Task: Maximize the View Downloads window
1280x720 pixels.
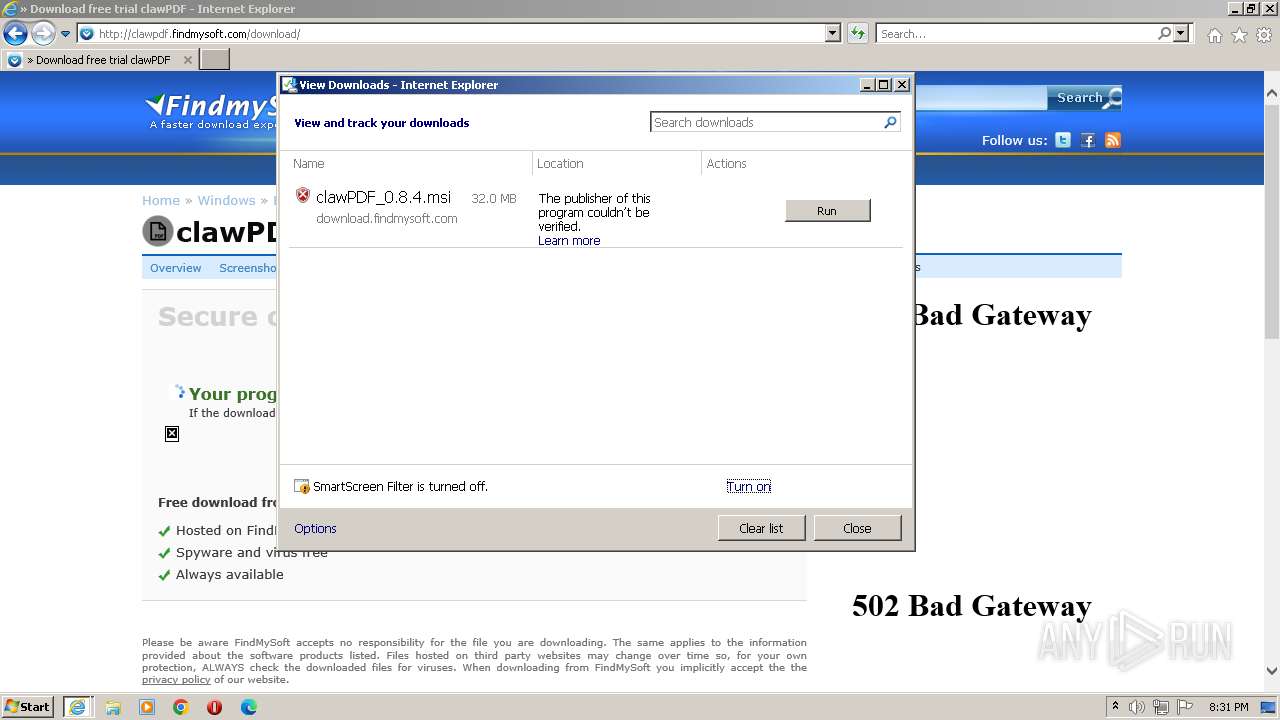Action: [x=884, y=85]
